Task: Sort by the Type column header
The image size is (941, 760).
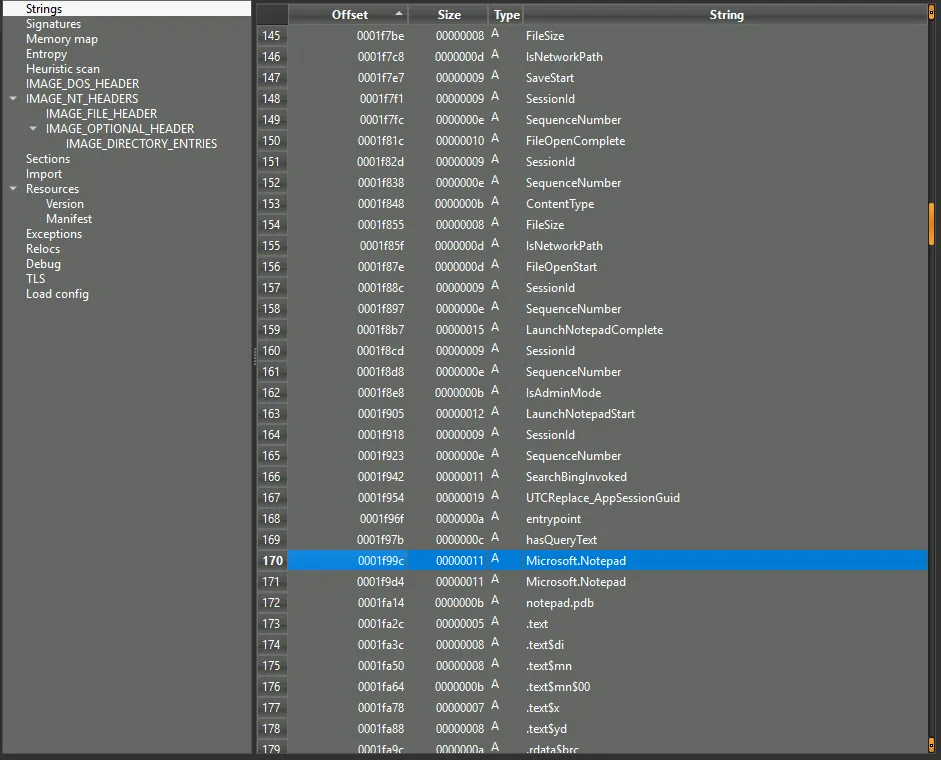Action: point(506,15)
